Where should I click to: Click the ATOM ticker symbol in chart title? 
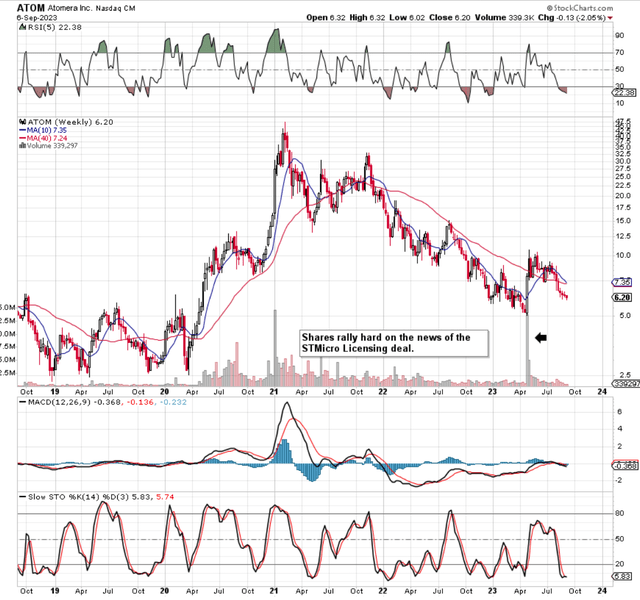31,8
